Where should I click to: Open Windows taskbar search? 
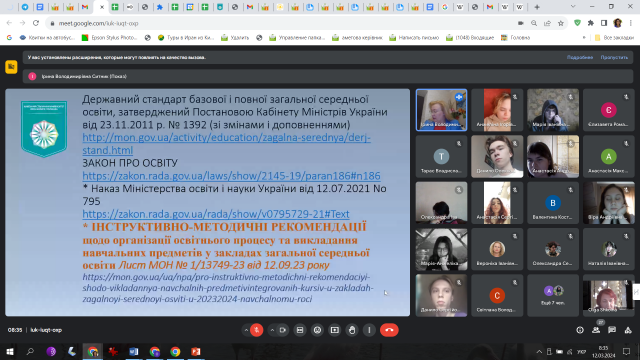(x=30, y=351)
